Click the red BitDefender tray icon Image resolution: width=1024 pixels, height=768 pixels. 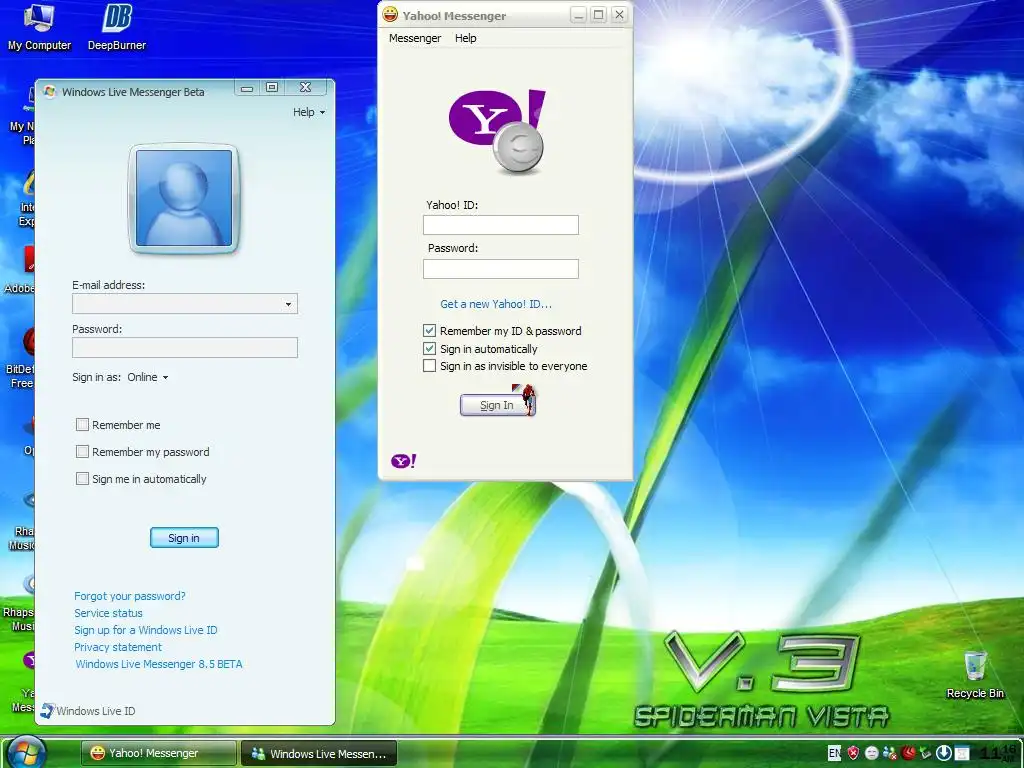point(908,753)
